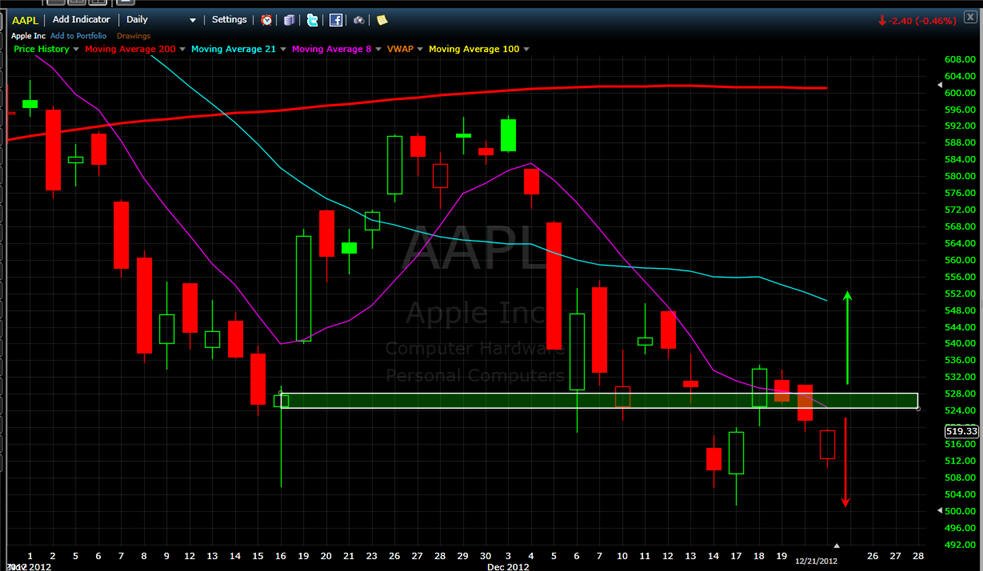Click the triangle marker above the 12/21/2012 date
The image size is (983, 571).
[x=836, y=546]
